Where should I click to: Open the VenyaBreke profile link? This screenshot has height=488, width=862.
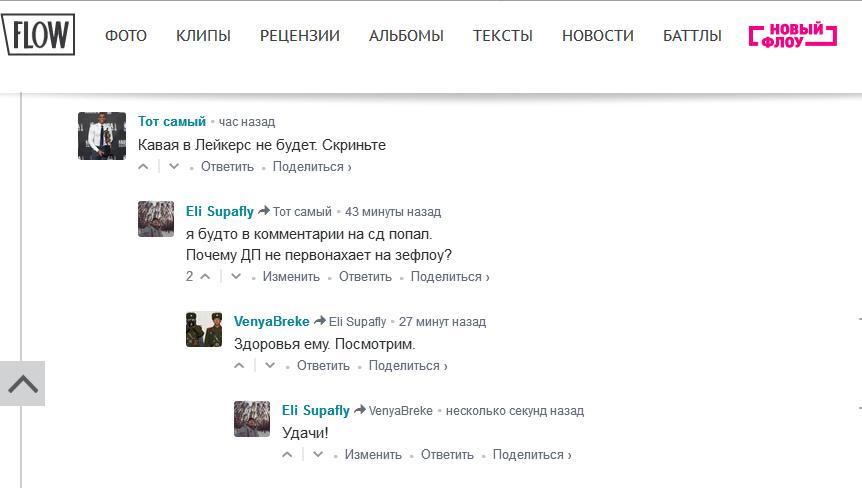tap(272, 321)
